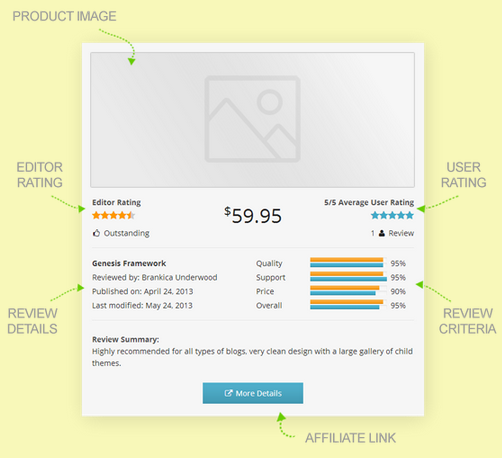This screenshot has height=458, width=502.
Task: Click the user icon beside Review
Action: (x=382, y=233)
